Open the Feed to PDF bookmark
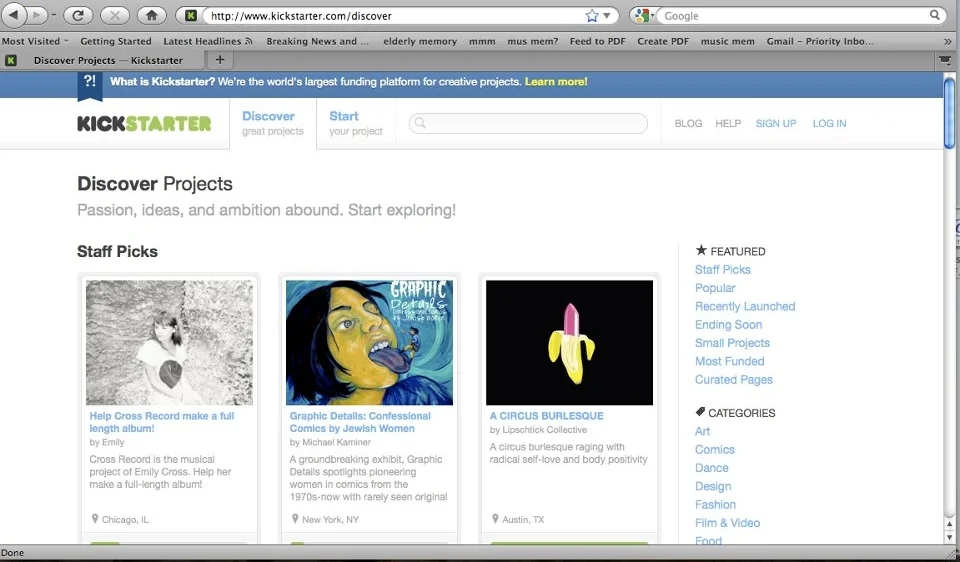Image resolution: width=960 pixels, height=562 pixels. [x=598, y=41]
